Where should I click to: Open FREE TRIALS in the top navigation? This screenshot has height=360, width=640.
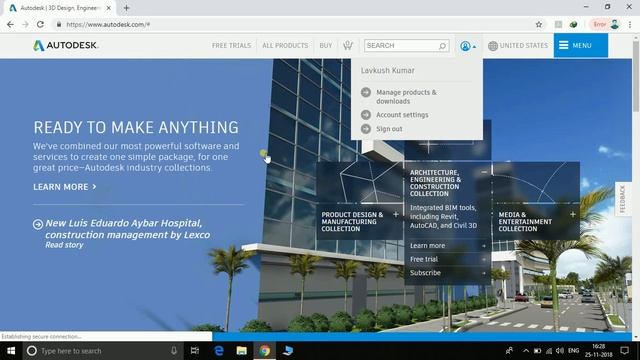point(231,45)
